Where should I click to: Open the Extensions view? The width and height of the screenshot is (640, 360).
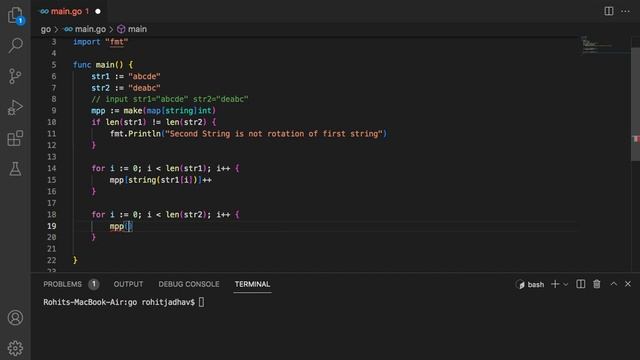(16, 138)
